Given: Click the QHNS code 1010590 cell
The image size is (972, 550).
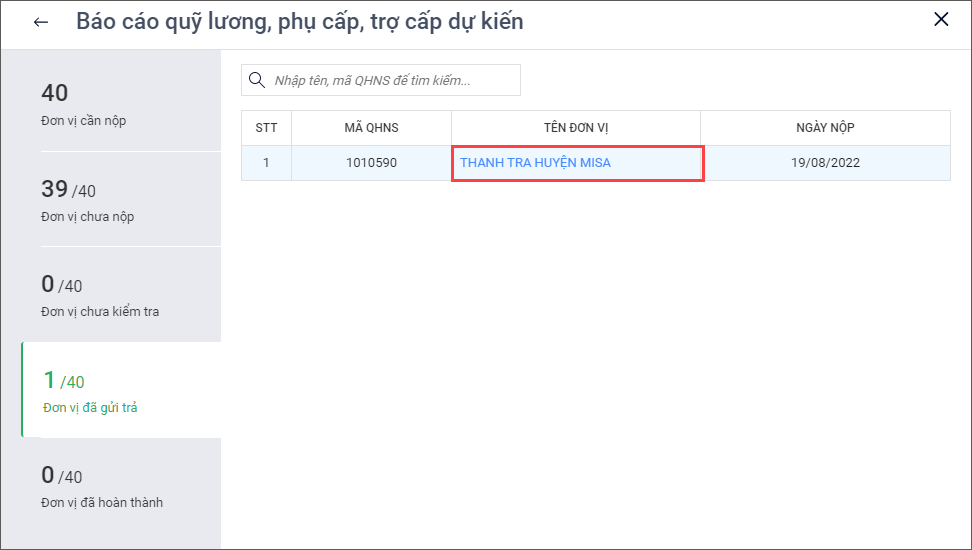Looking at the screenshot, I should pos(371,163).
